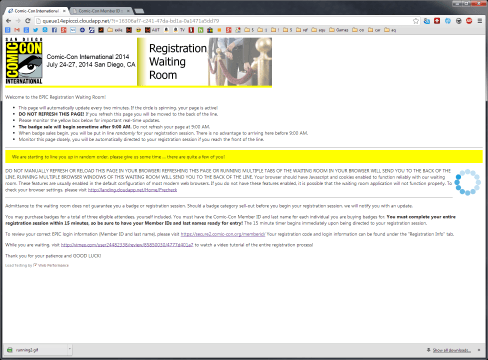The width and height of the screenshot is (488, 360).
Task: Select the Comic-Con International tab
Action: 36,11
